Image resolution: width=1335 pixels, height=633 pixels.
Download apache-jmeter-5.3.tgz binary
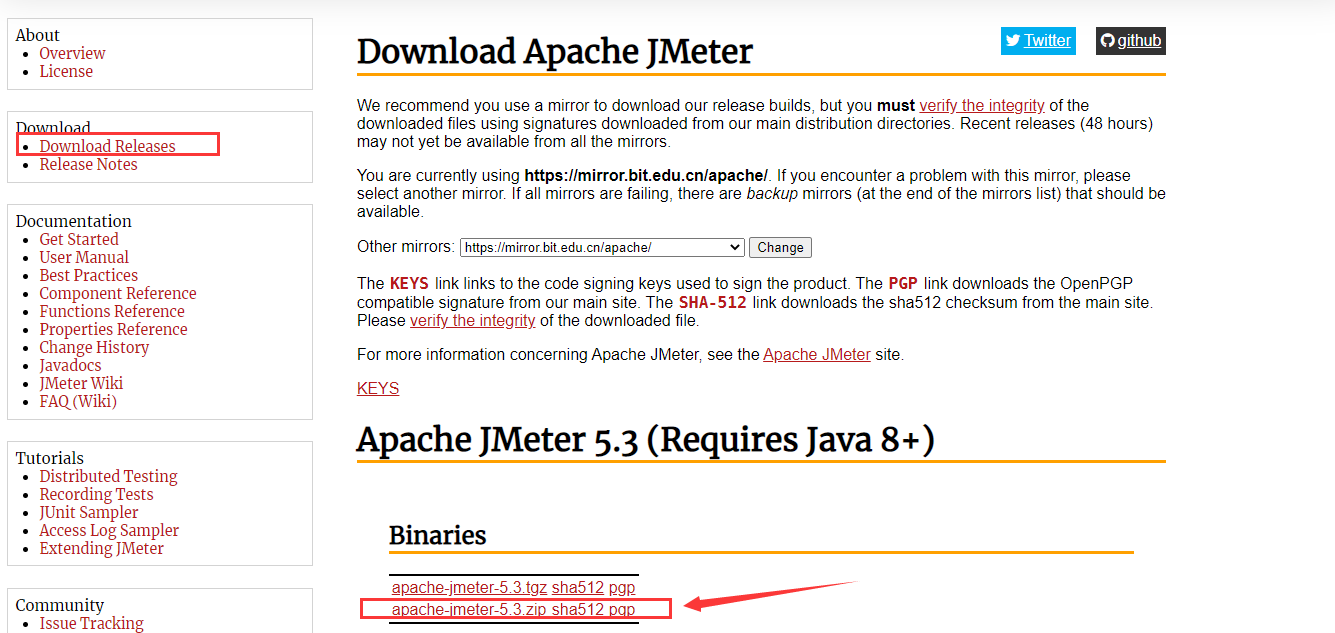(467, 587)
